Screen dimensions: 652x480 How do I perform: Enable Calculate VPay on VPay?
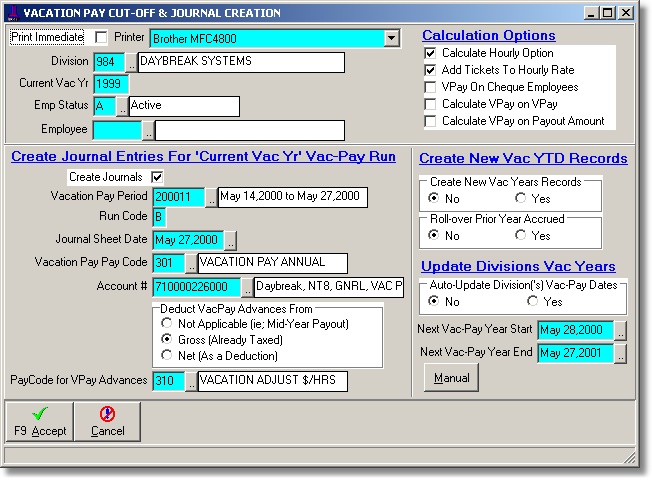(430, 104)
